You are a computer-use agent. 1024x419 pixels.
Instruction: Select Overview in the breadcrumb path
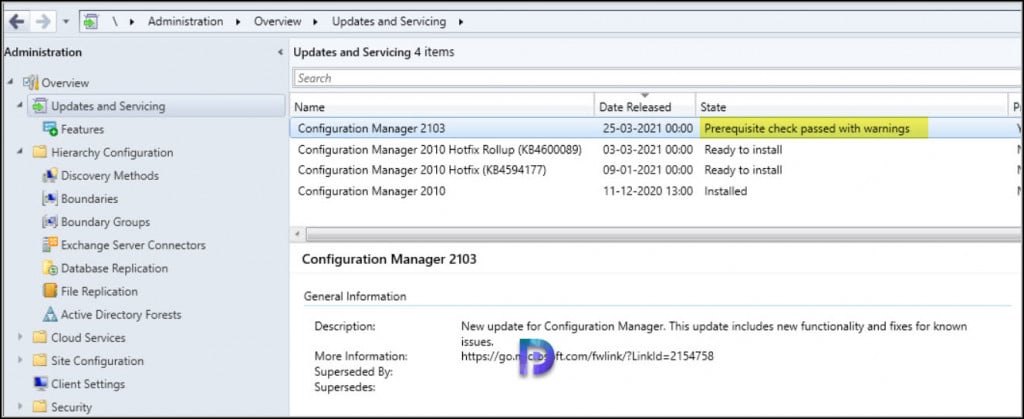click(x=278, y=22)
